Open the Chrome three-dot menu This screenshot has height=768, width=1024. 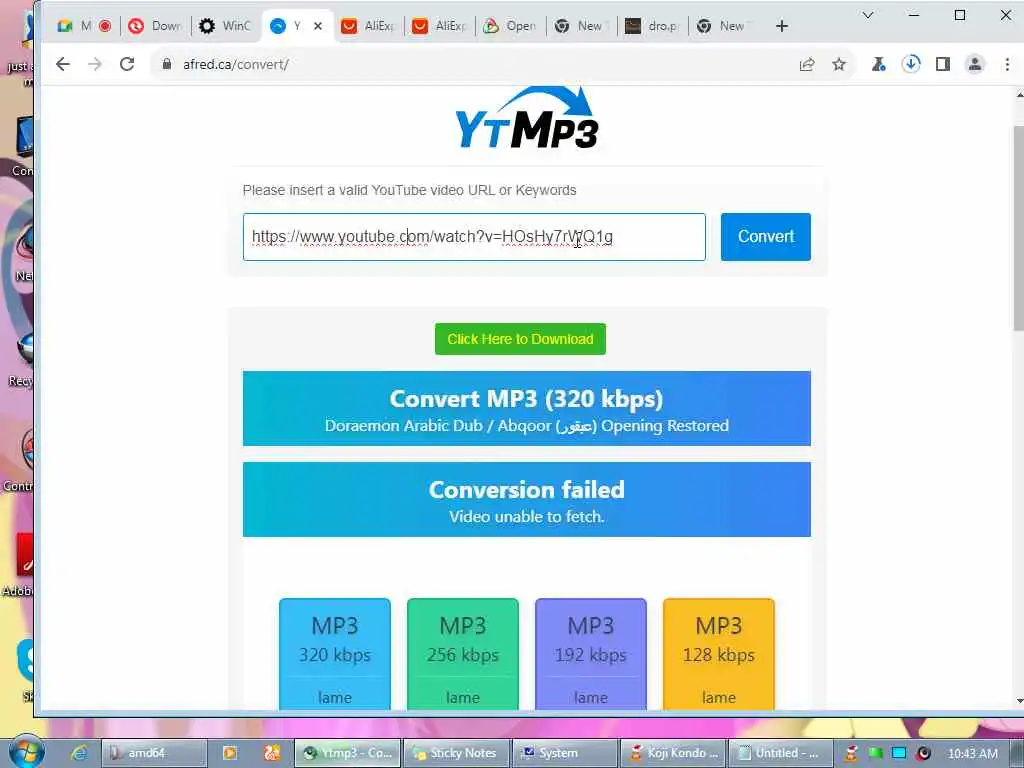click(1007, 64)
